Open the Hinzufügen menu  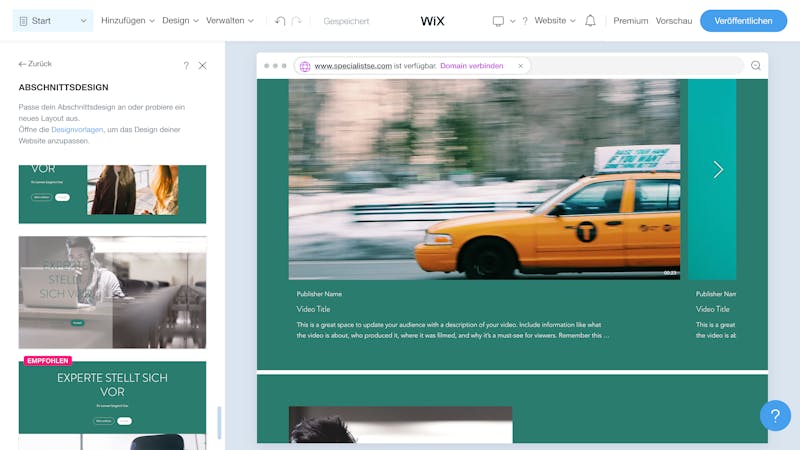128,21
